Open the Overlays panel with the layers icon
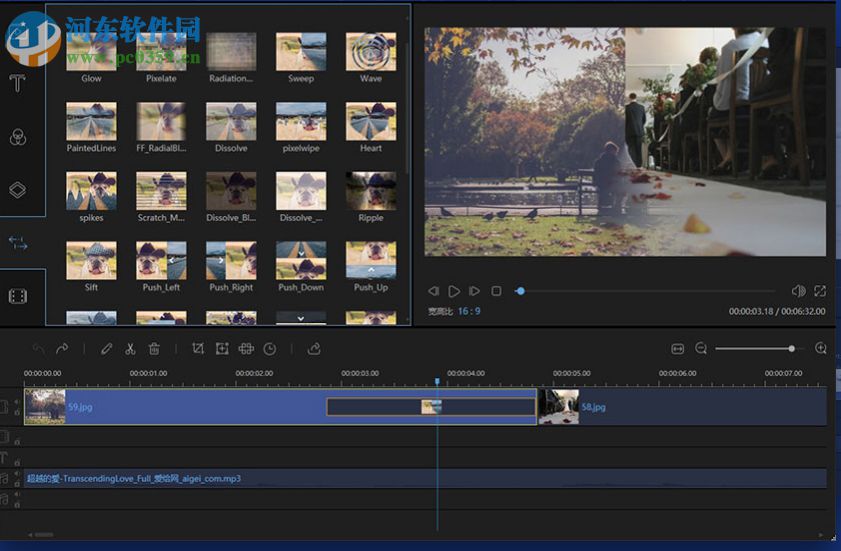Screen dimensions: 841x551 [18, 190]
